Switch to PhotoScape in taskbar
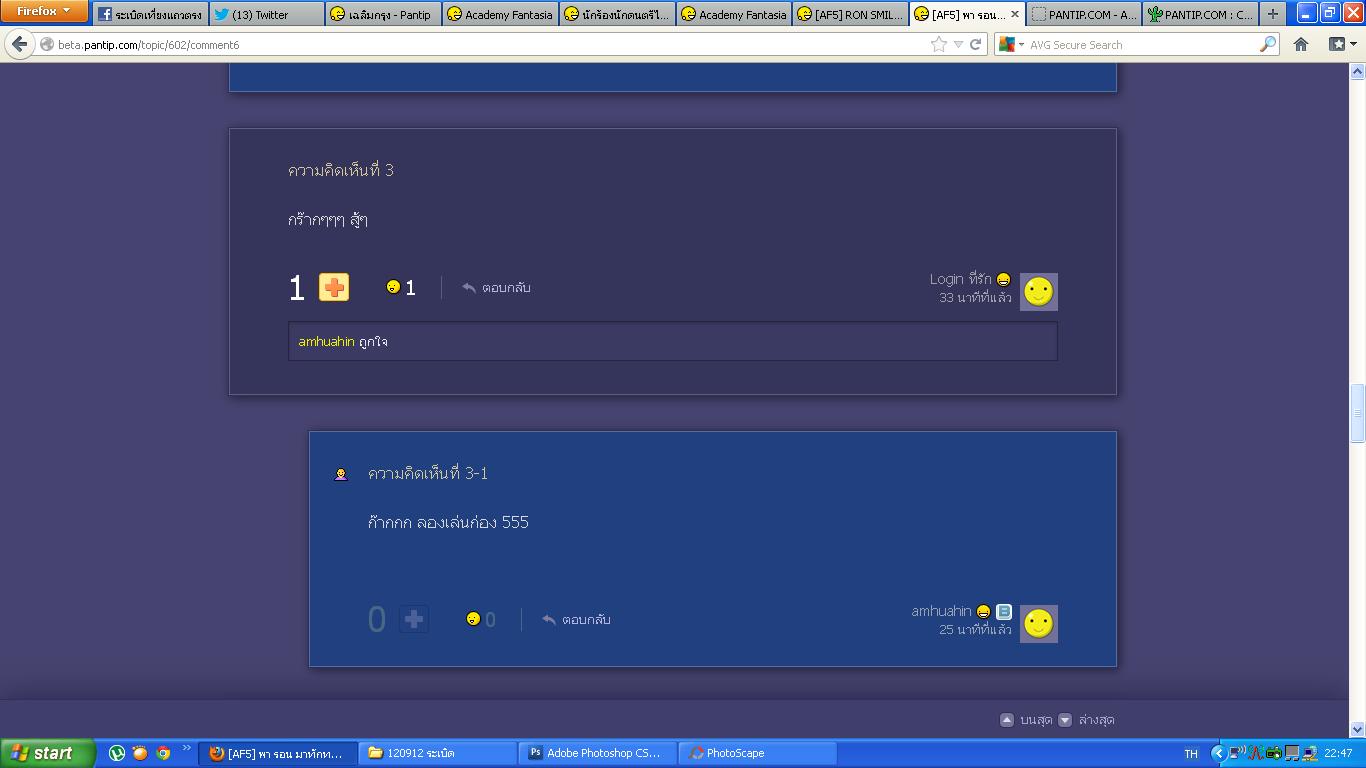Viewport: 1366px width, 768px height. point(757,753)
